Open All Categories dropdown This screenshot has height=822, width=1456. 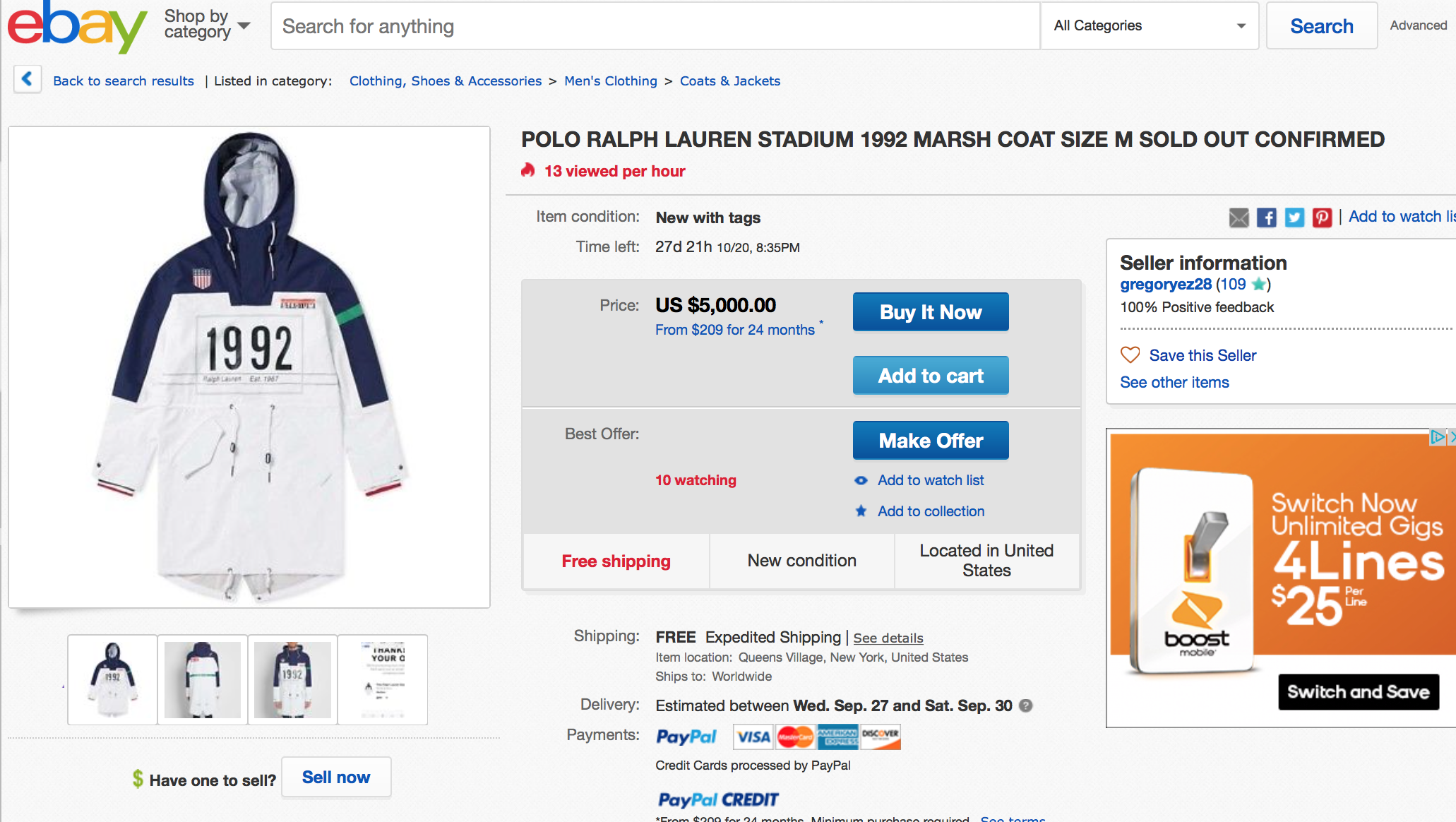click(x=1149, y=26)
